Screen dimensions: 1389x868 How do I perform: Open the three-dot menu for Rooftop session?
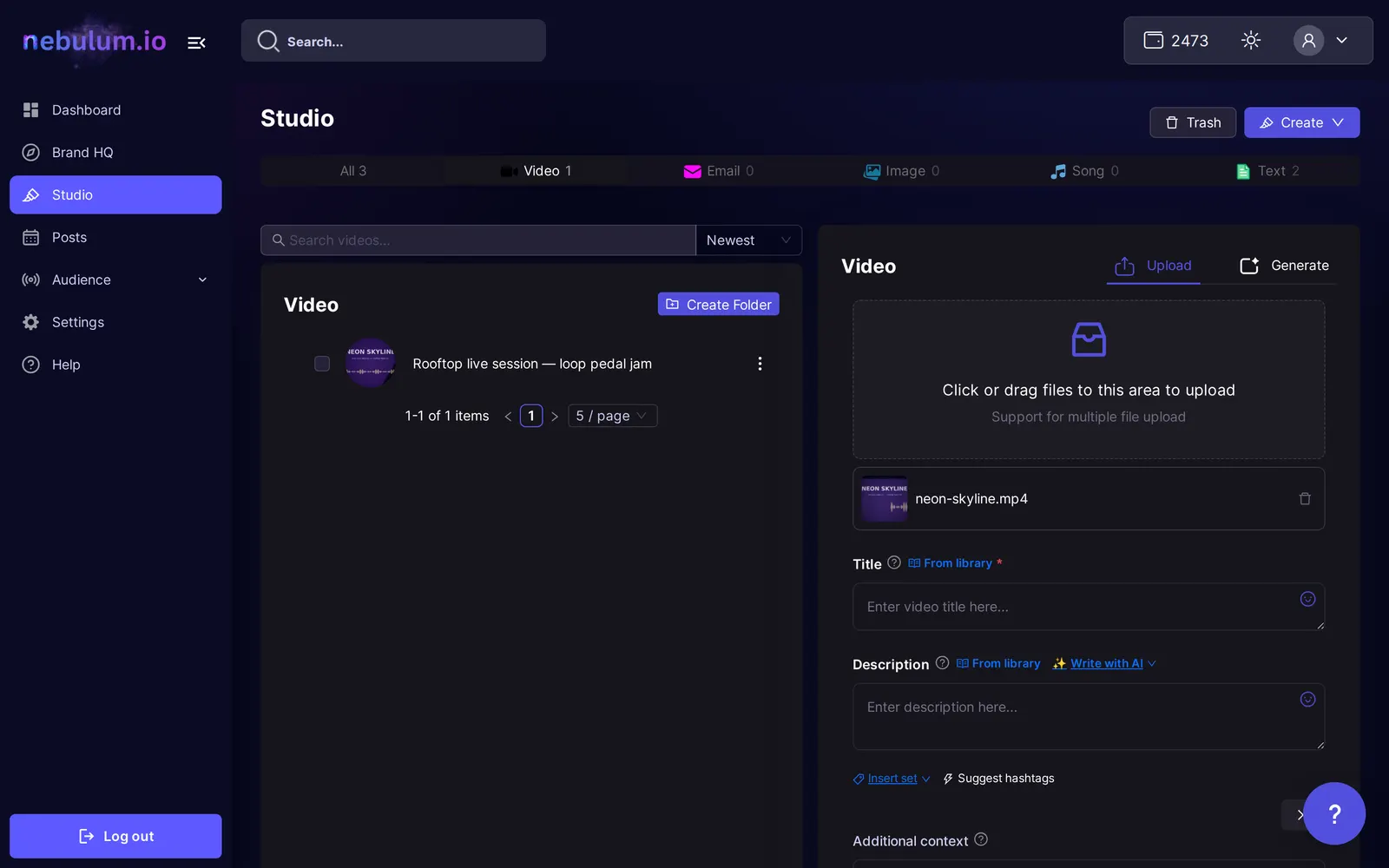tap(760, 364)
